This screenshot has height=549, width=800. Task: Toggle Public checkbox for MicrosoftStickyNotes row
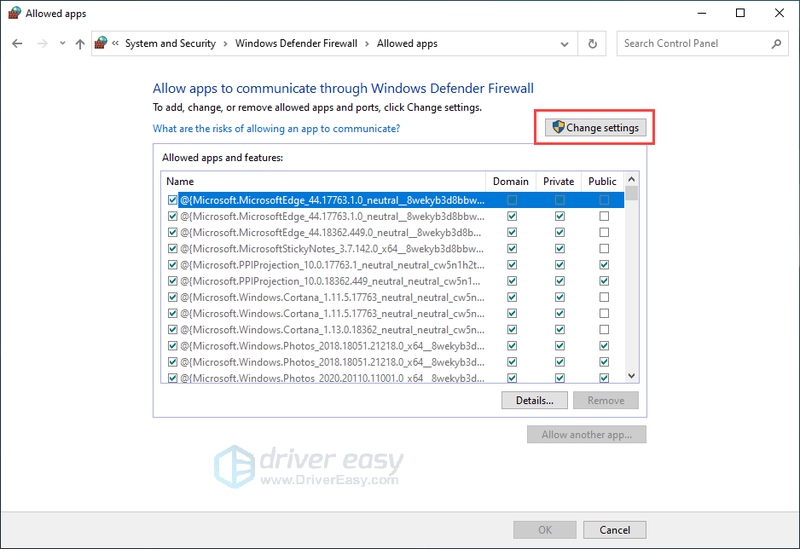pos(604,249)
